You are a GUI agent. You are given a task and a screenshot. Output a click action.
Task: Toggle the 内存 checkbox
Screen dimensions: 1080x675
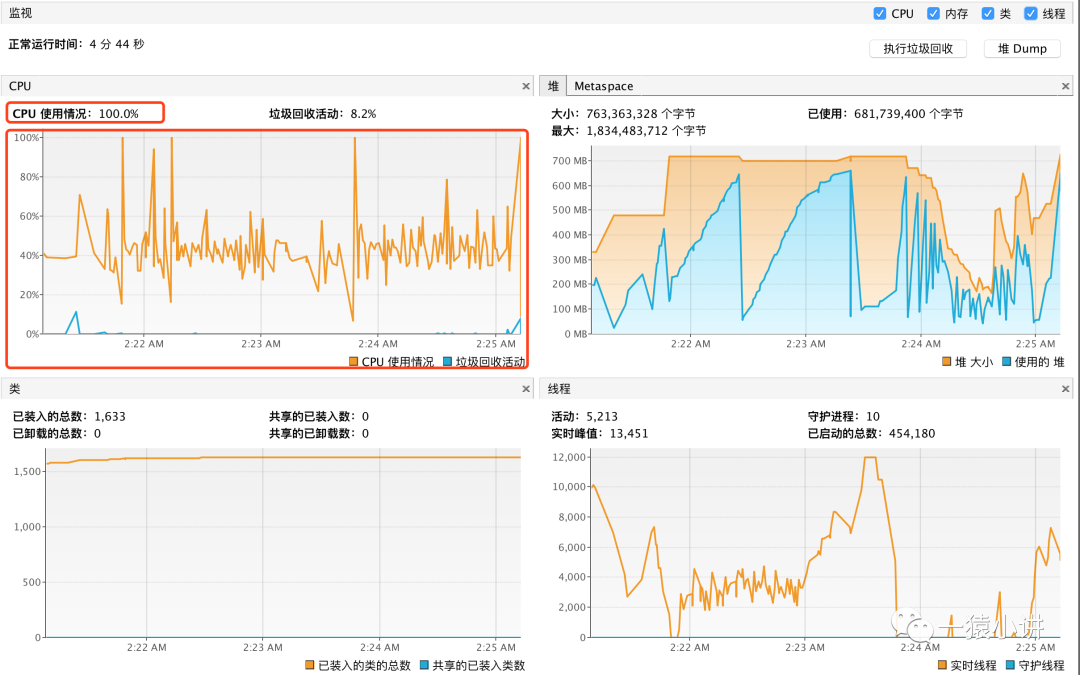pos(933,13)
